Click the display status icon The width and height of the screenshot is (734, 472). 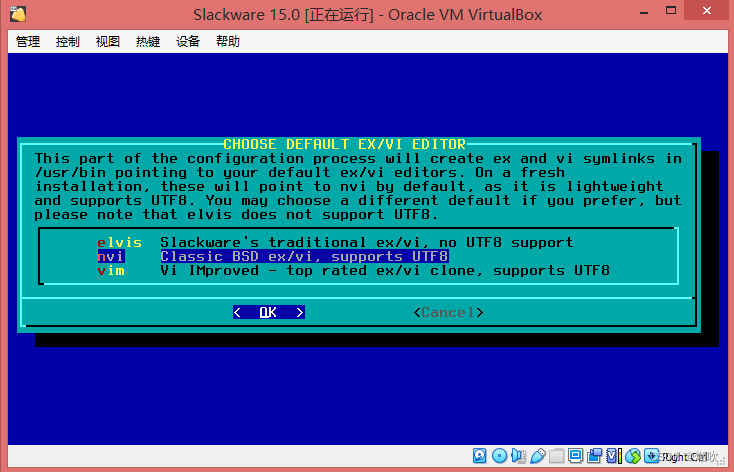tap(576, 455)
